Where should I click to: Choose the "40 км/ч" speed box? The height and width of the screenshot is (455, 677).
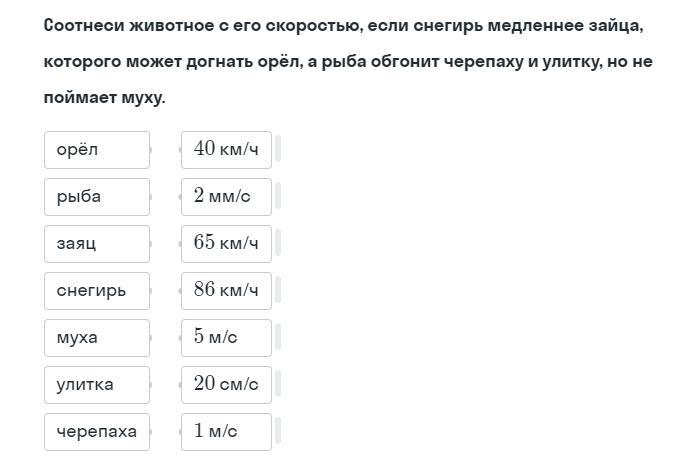226,150
